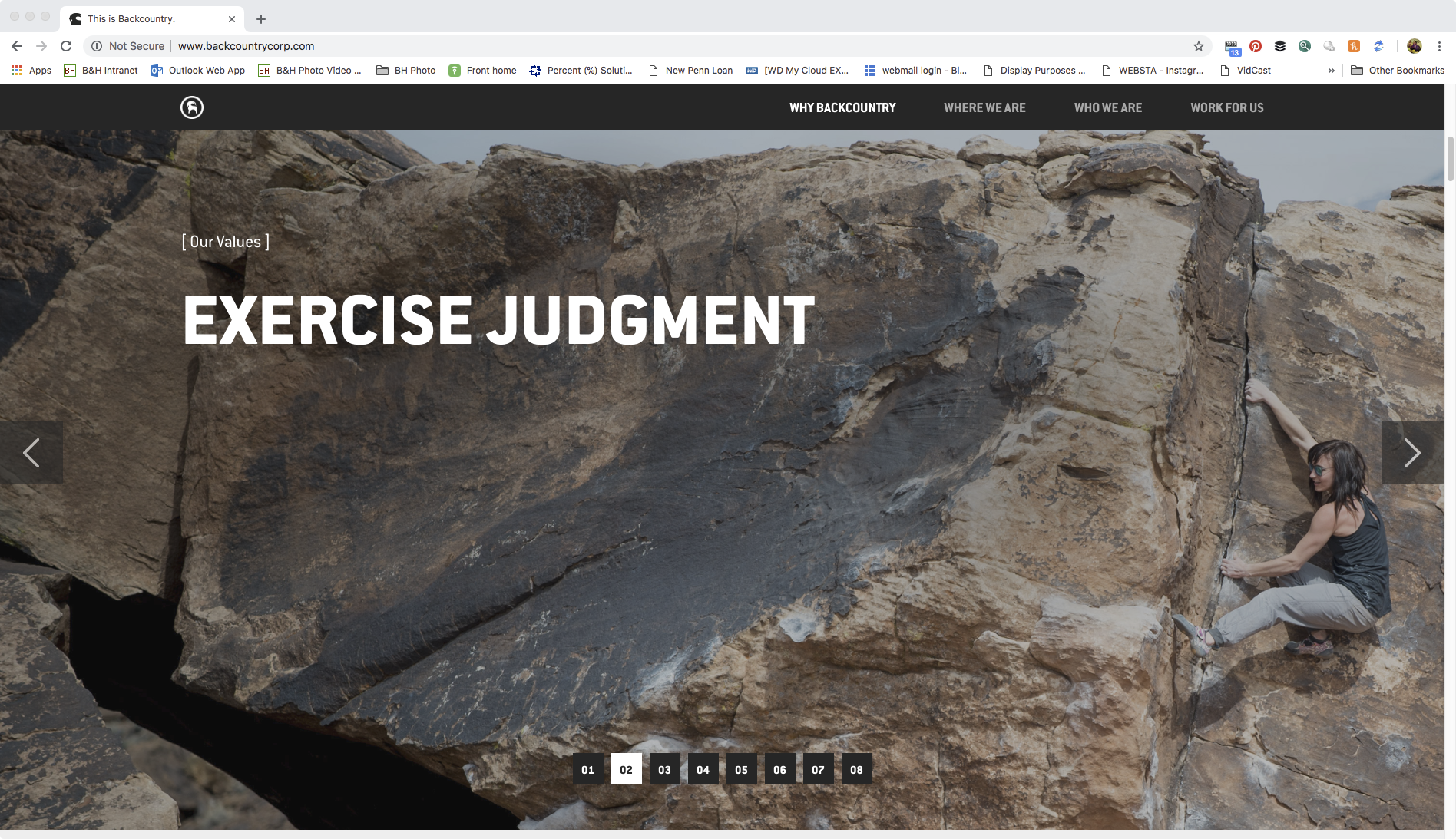Screen dimensions: 1456x839
Task: Open the Apps grid shortcut
Action: click(31, 70)
